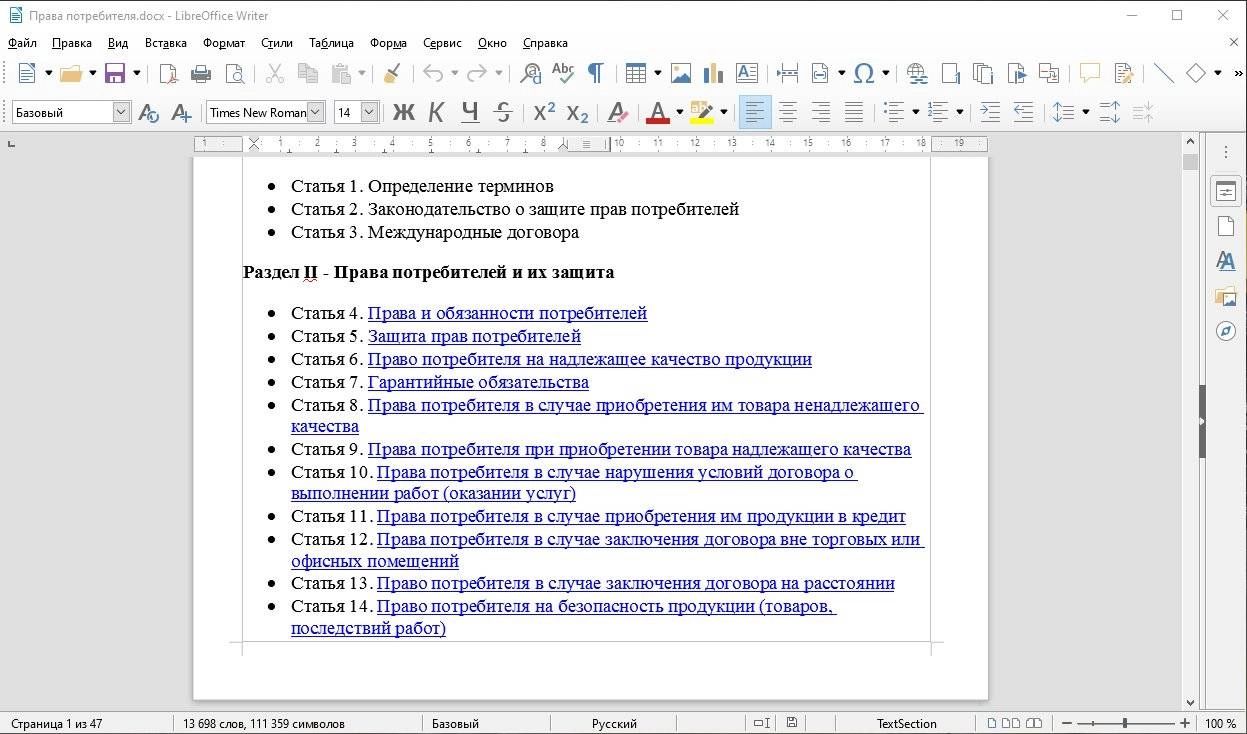This screenshot has width=1247, height=734.
Task: Undo the last action
Action: click(432, 73)
